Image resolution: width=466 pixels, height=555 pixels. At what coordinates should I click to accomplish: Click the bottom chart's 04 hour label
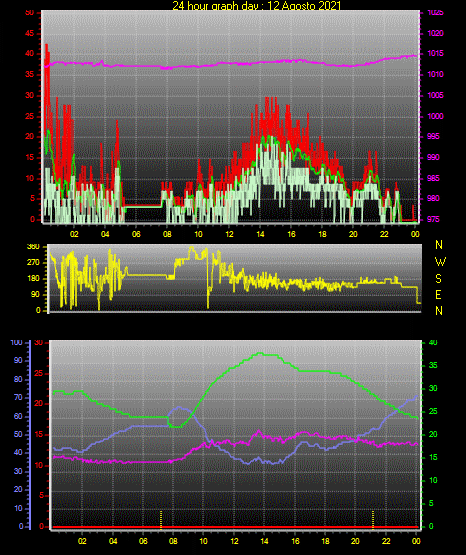[x=113, y=541]
